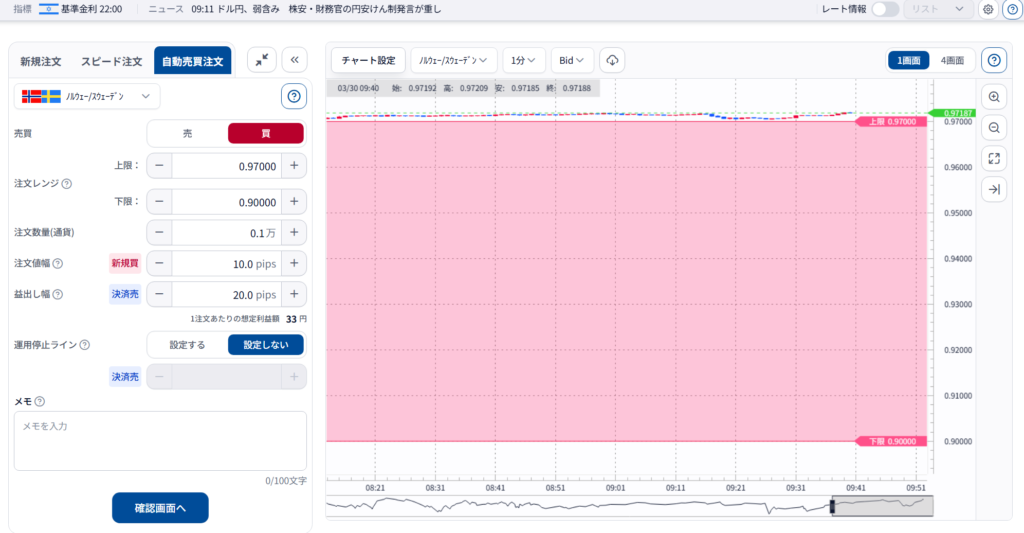Click the 確認画面へ button

point(160,507)
